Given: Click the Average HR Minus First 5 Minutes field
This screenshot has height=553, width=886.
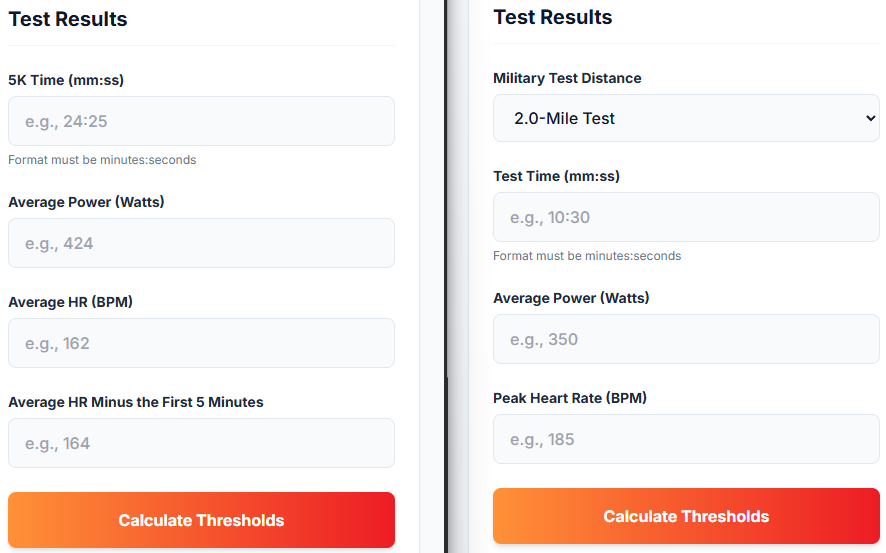Looking at the screenshot, I should pos(201,443).
